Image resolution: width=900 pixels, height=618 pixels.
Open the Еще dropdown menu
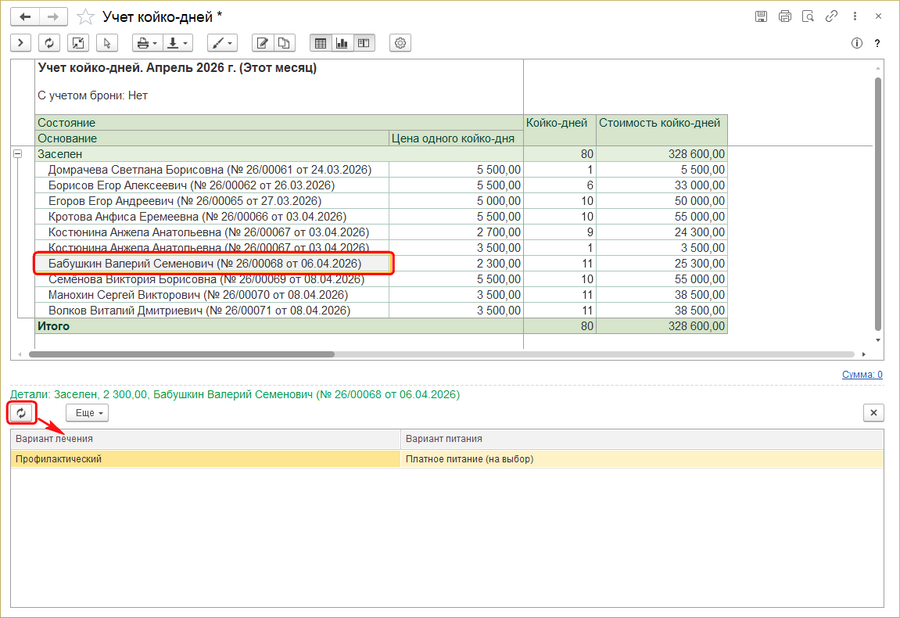(87, 412)
